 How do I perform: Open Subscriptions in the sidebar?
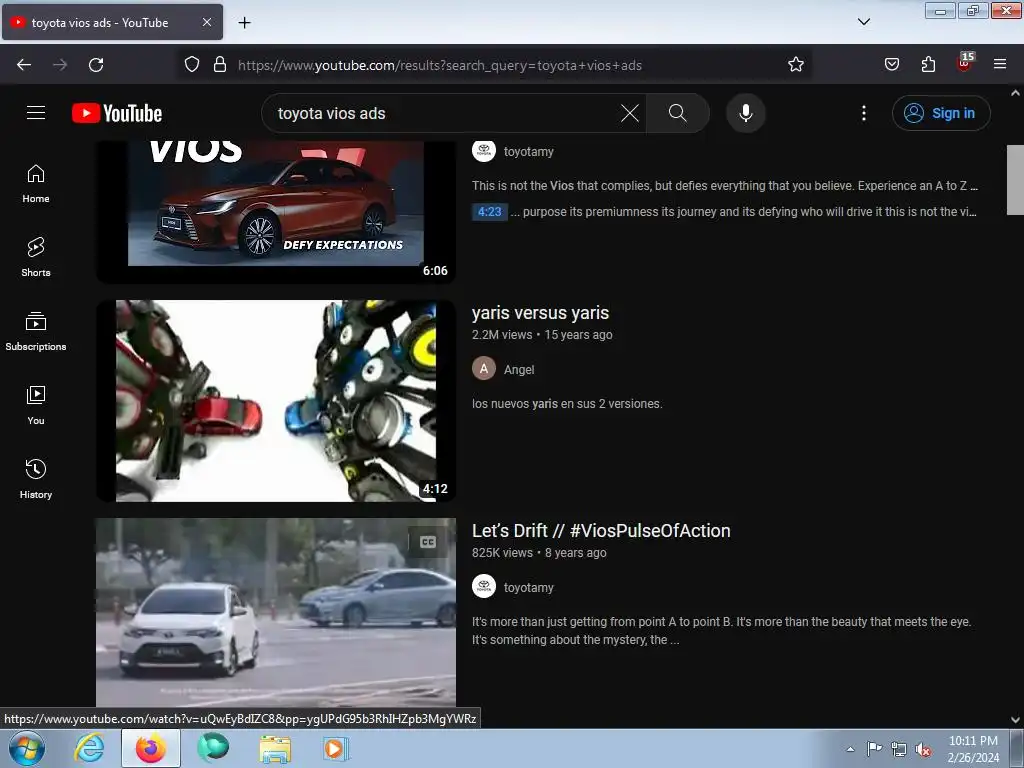pos(36,331)
